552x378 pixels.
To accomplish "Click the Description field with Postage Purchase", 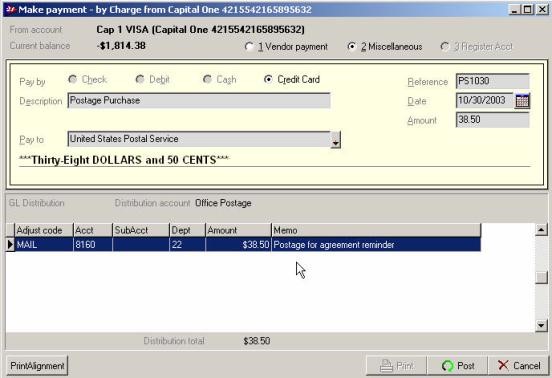I will point(199,101).
